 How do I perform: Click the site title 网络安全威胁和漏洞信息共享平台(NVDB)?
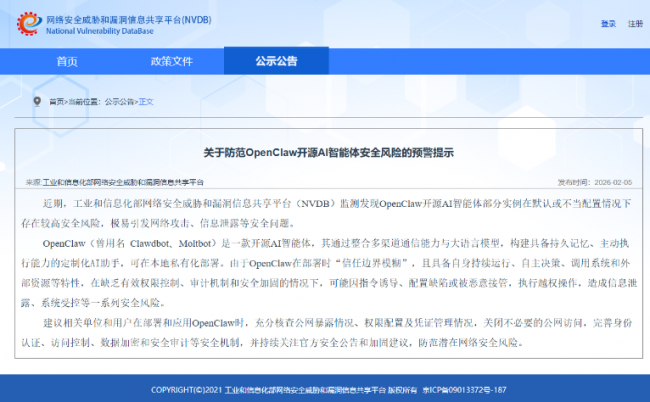[x=129, y=20]
